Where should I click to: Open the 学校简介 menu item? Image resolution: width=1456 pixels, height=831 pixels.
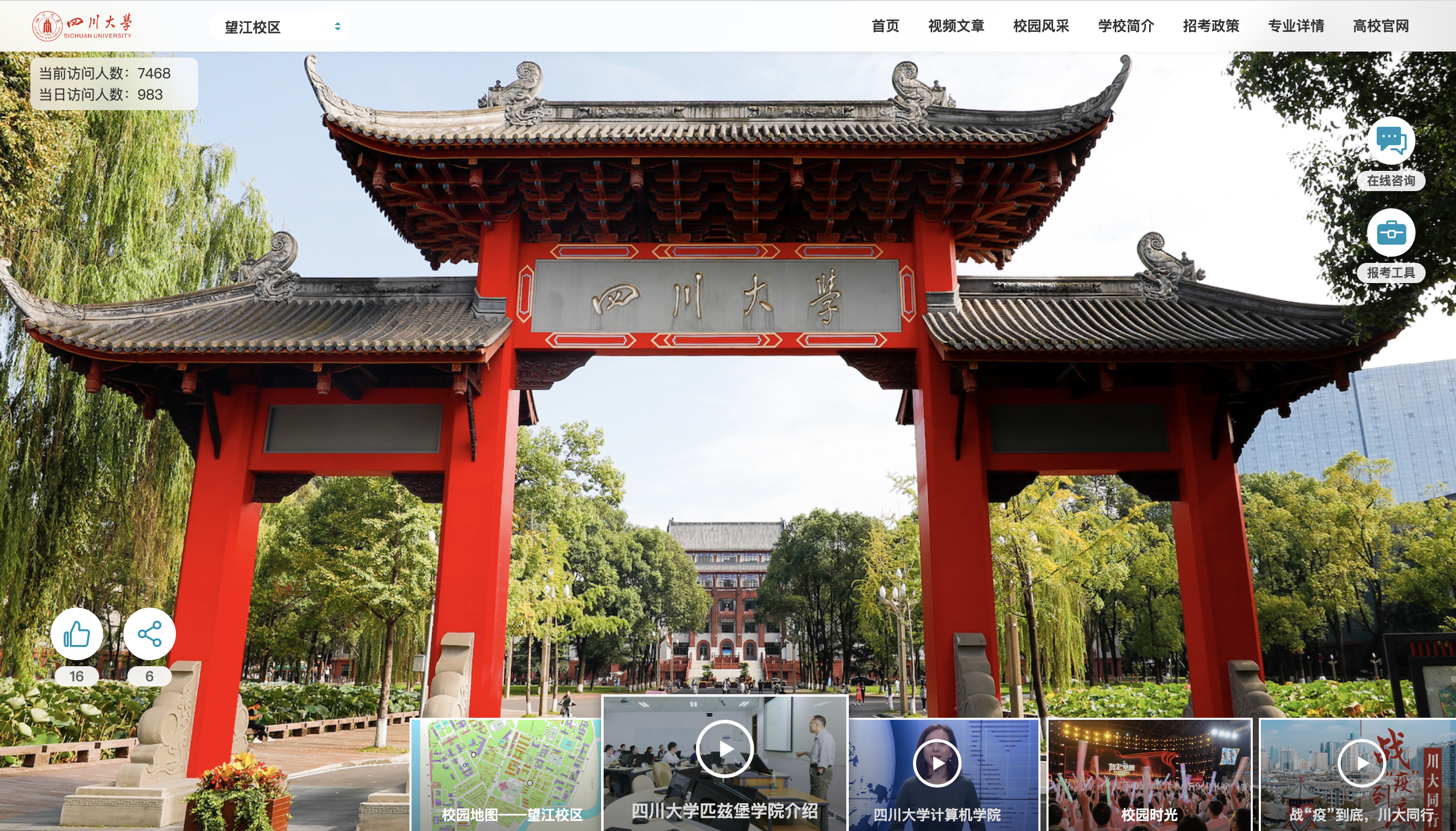tap(1126, 26)
